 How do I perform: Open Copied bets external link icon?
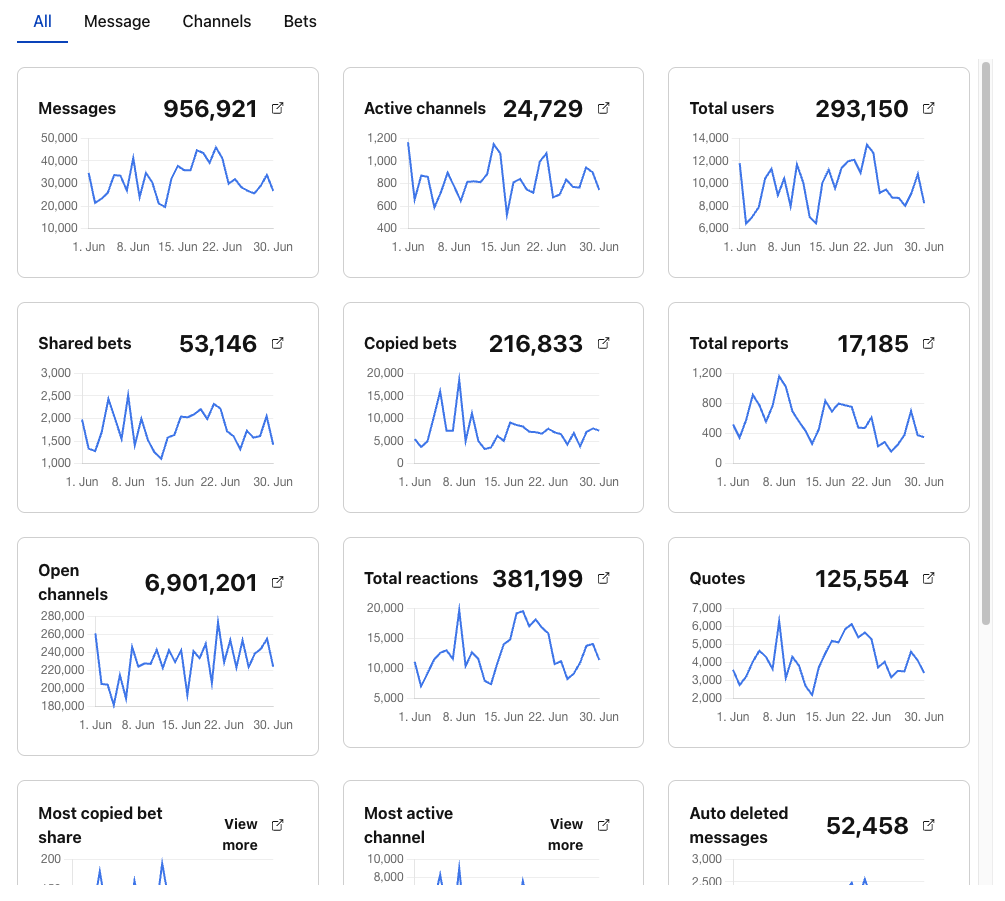tap(604, 343)
